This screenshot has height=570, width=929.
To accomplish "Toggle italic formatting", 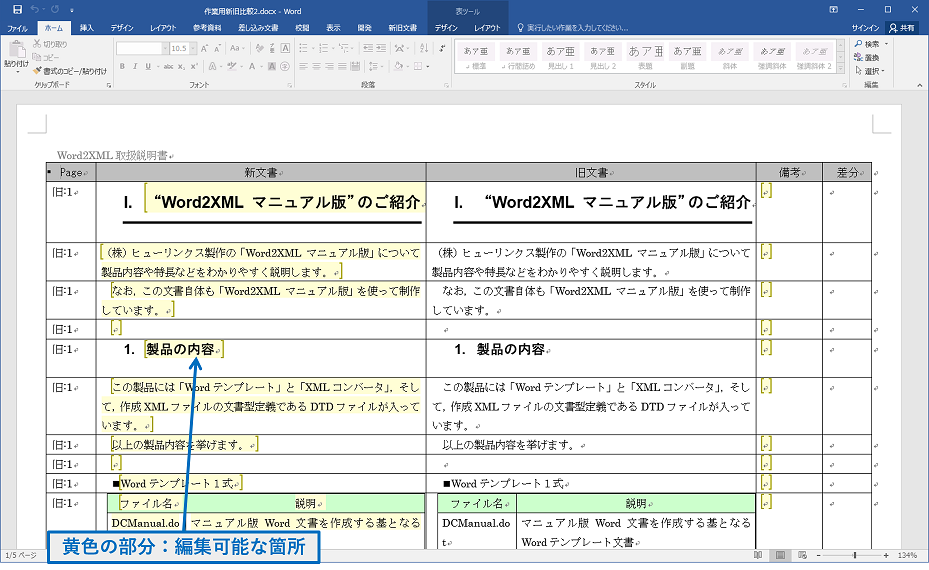I will coord(135,66).
